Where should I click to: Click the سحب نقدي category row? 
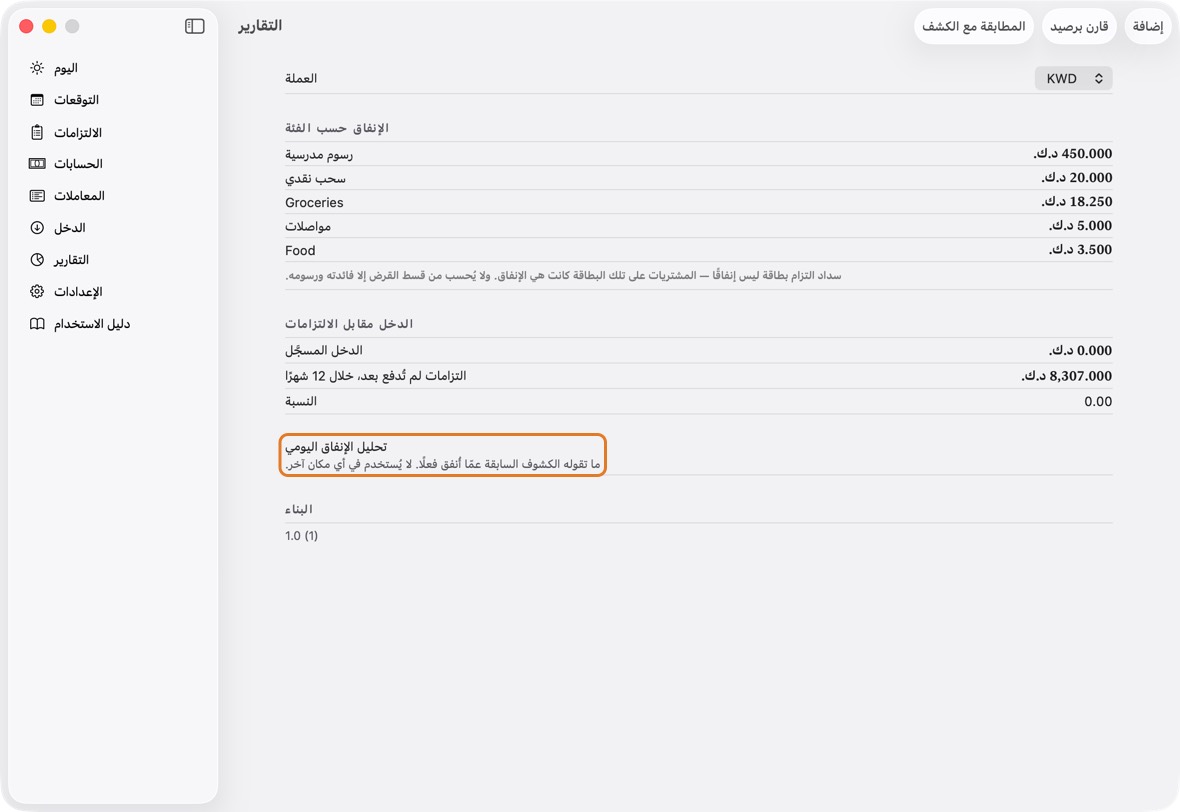tap(698, 178)
